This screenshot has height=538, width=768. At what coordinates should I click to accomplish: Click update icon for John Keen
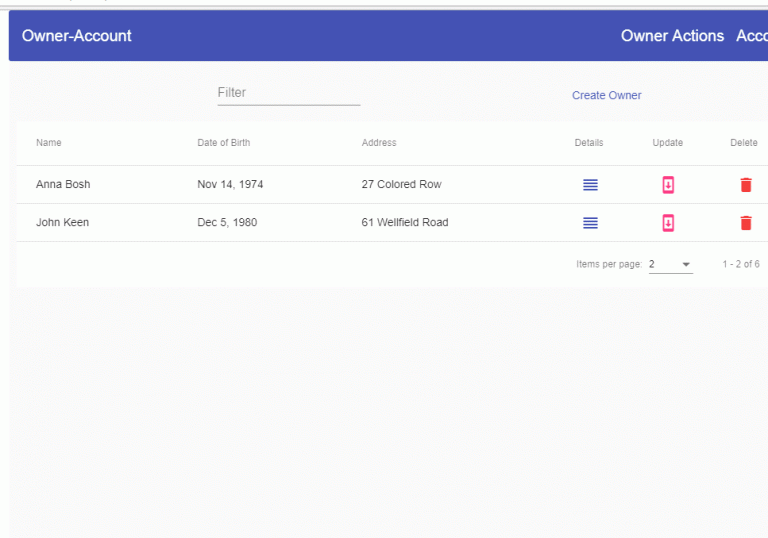(x=668, y=223)
